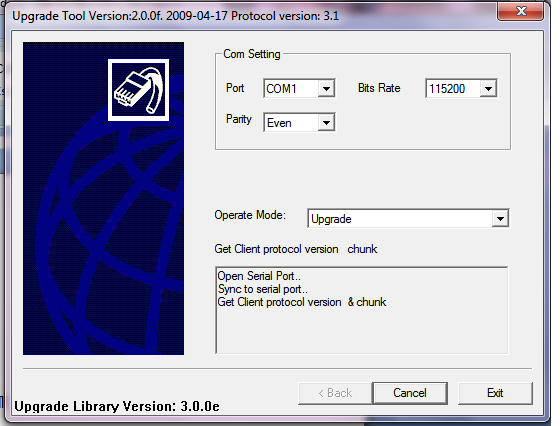Click the Upgrade Tool title bar text
Screen dimensions: 560x426
point(175,16)
